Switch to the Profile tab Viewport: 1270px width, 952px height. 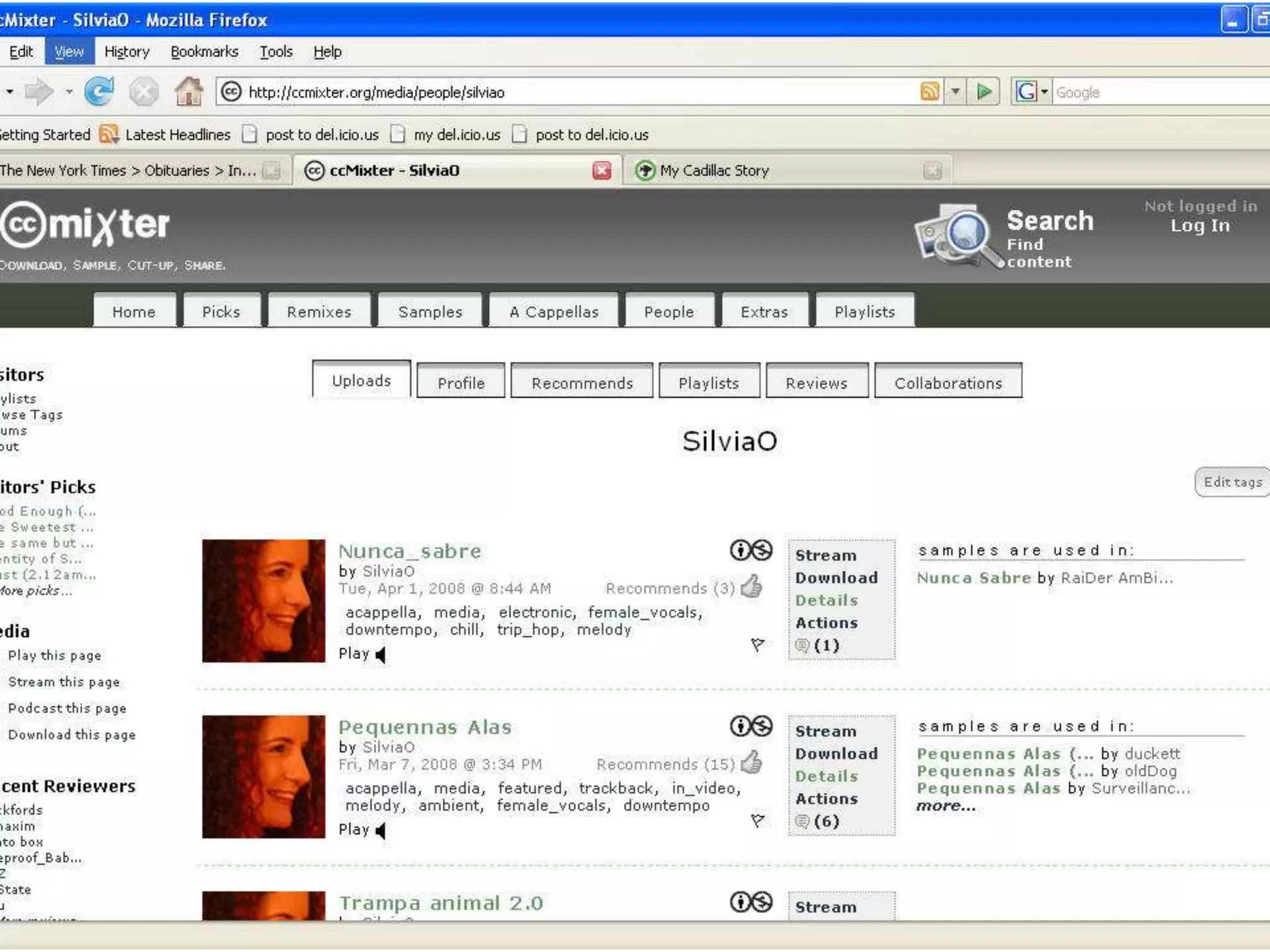pos(461,383)
